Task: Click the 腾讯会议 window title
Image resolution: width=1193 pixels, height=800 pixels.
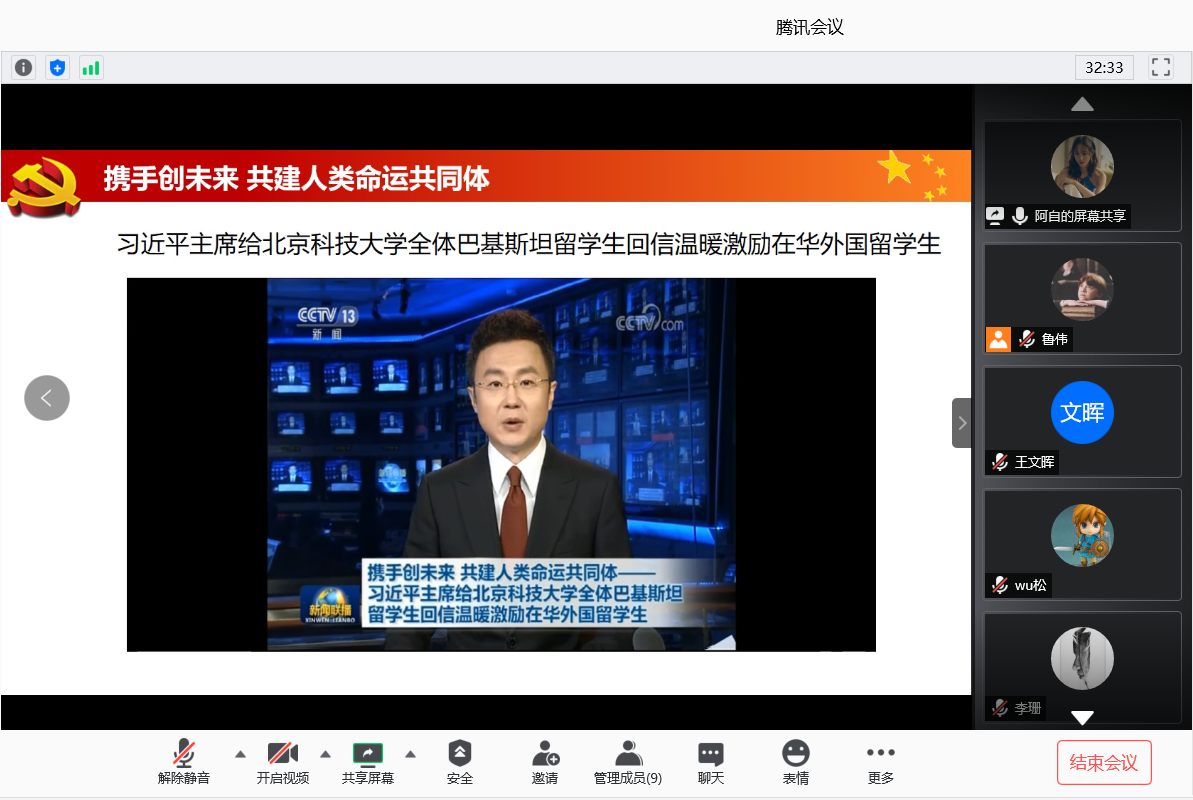Action: click(810, 27)
